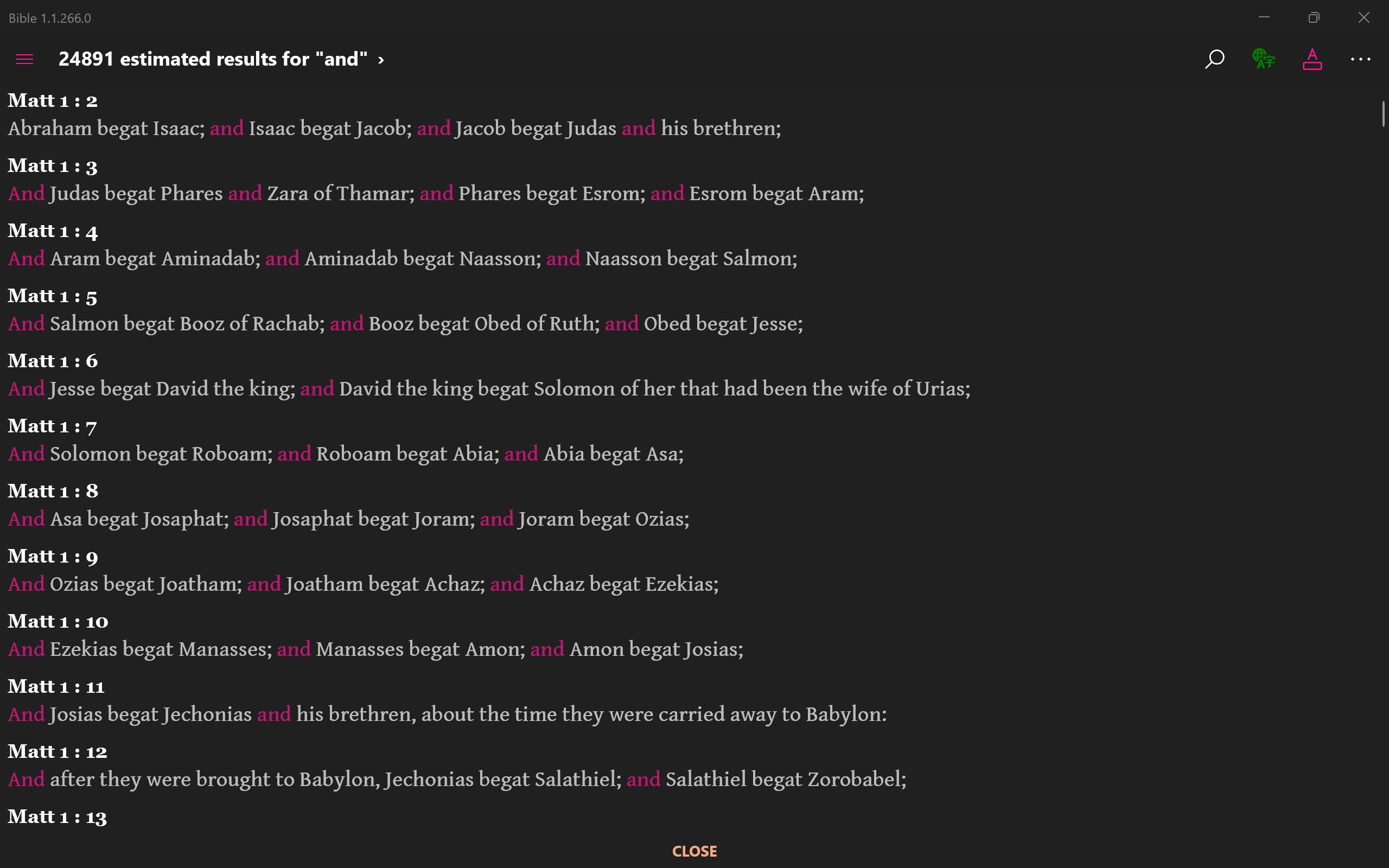Click the text formatting icon next to ellipsis

coord(1312,59)
